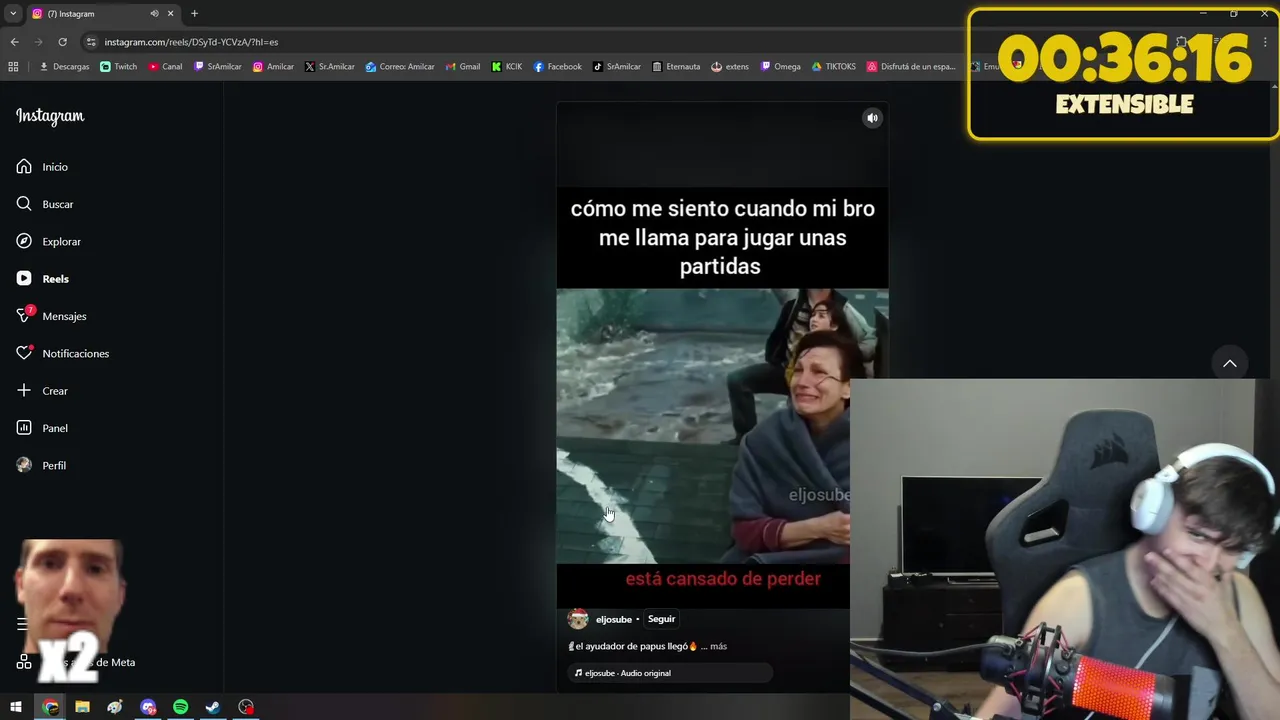
Task: Open the Chrome apps grid shortcut
Action: 13,67
